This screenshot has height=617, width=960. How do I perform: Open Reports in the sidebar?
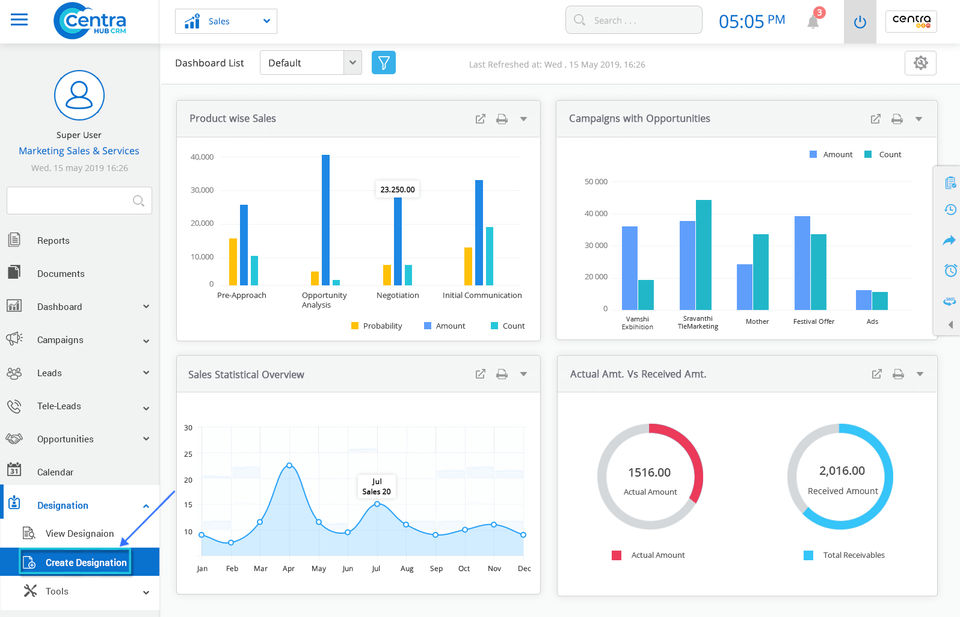pos(53,240)
